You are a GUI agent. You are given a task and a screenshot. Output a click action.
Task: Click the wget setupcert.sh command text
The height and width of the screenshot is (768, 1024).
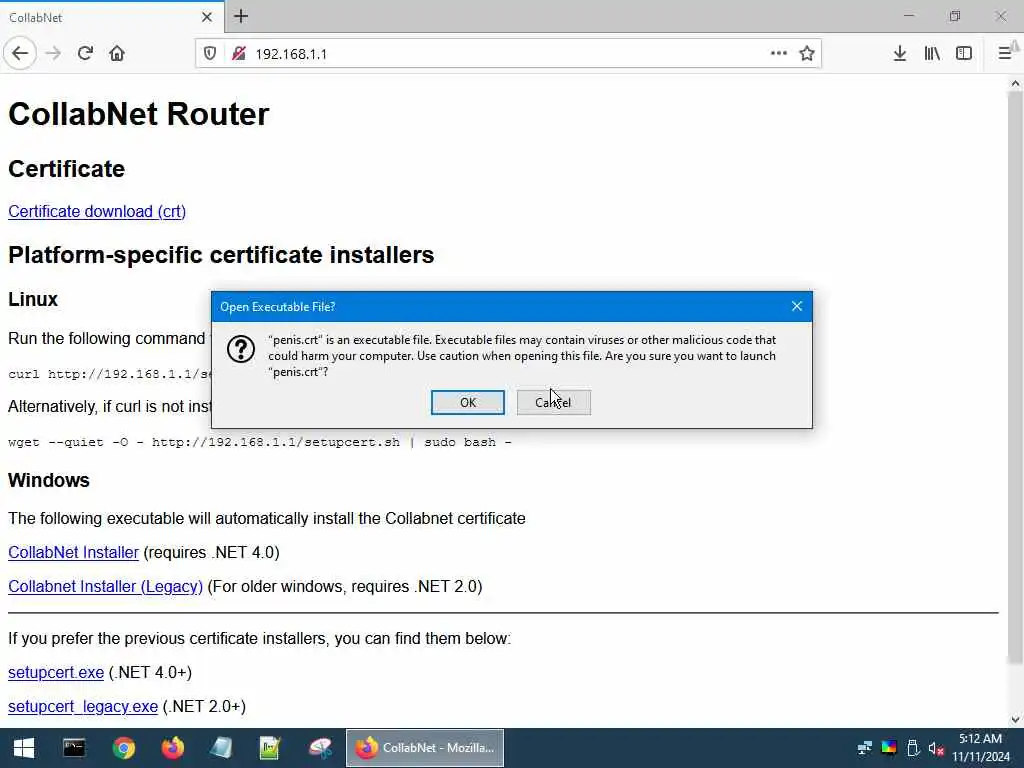259,442
